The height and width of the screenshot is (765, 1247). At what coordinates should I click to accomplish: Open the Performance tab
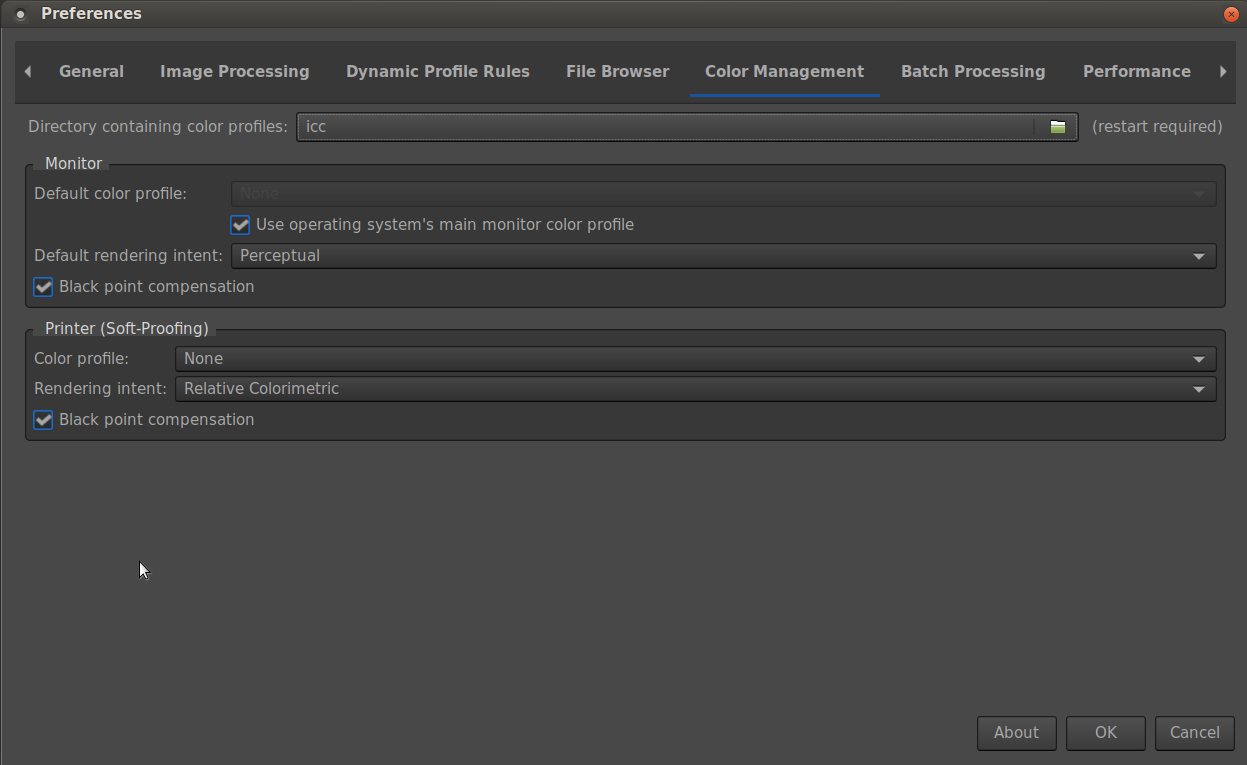(x=1136, y=72)
